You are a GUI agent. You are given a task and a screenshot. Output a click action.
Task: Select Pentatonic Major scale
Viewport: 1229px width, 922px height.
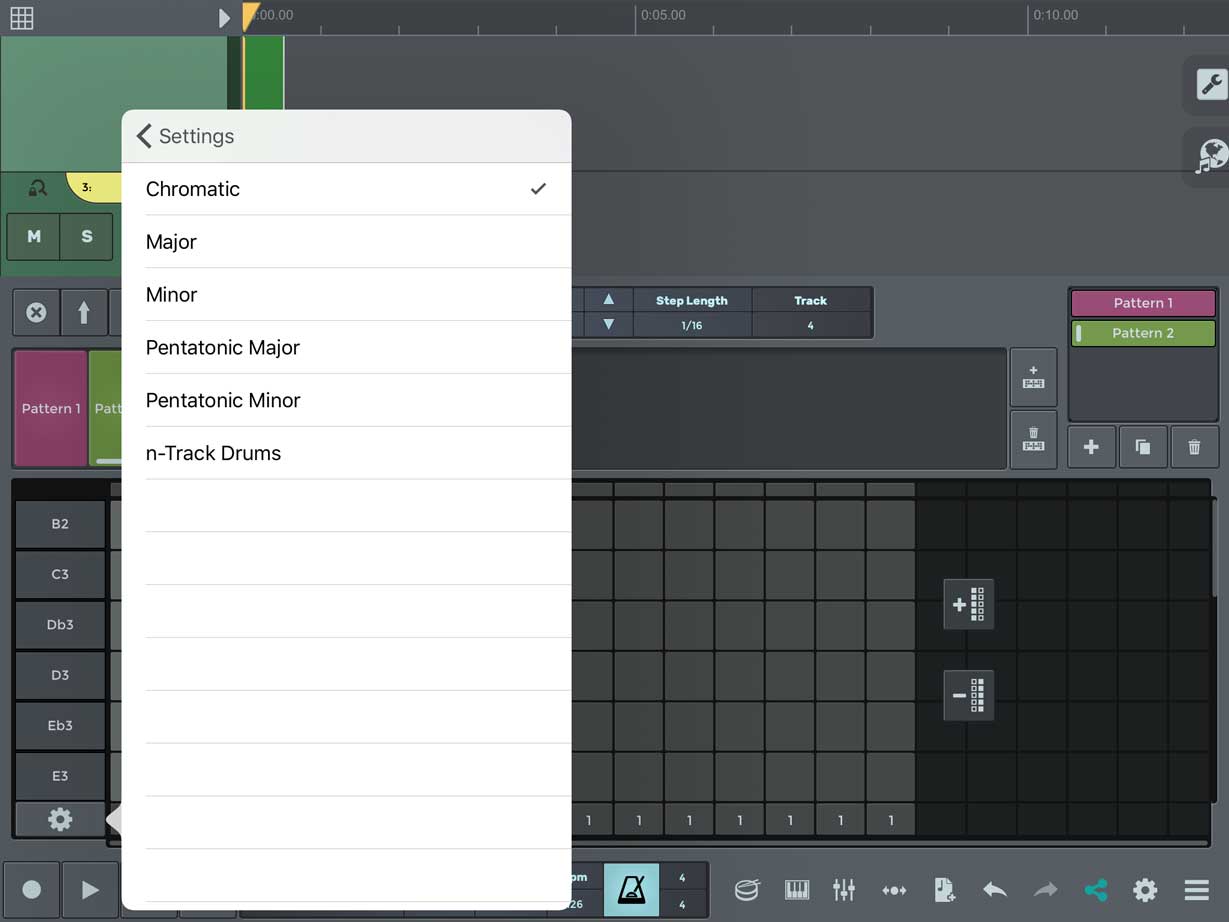pyautogui.click(x=346, y=348)
